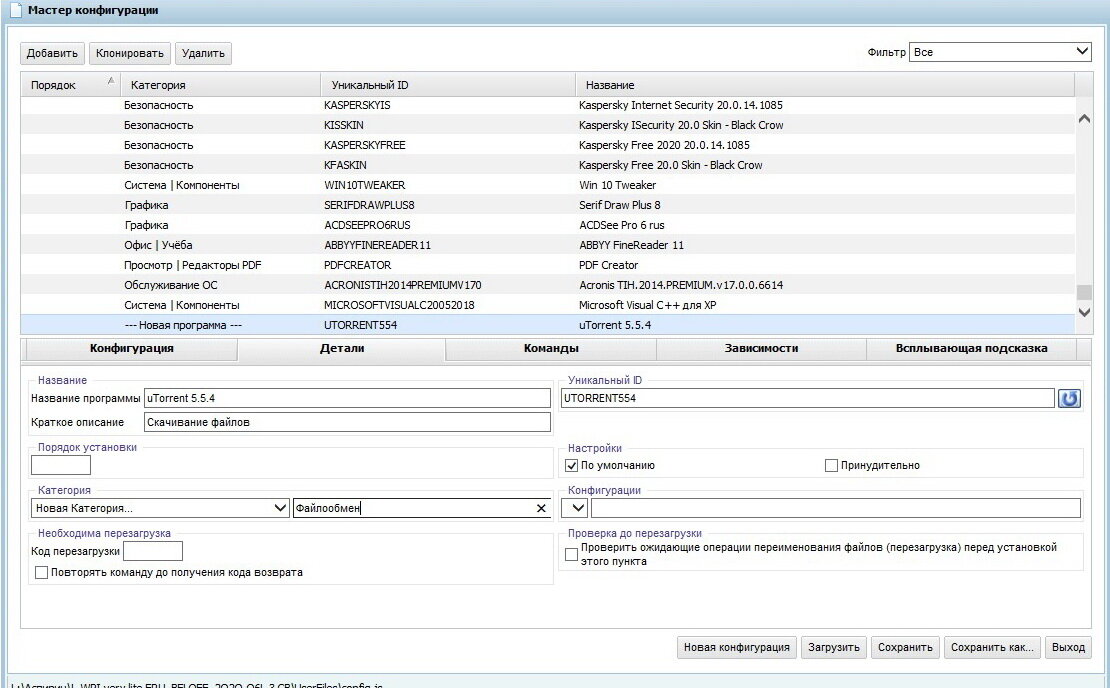Click the document icon beside Мастер конфигурации
This screenshot has width=1110, height=688.
click(x=15, y=11)
